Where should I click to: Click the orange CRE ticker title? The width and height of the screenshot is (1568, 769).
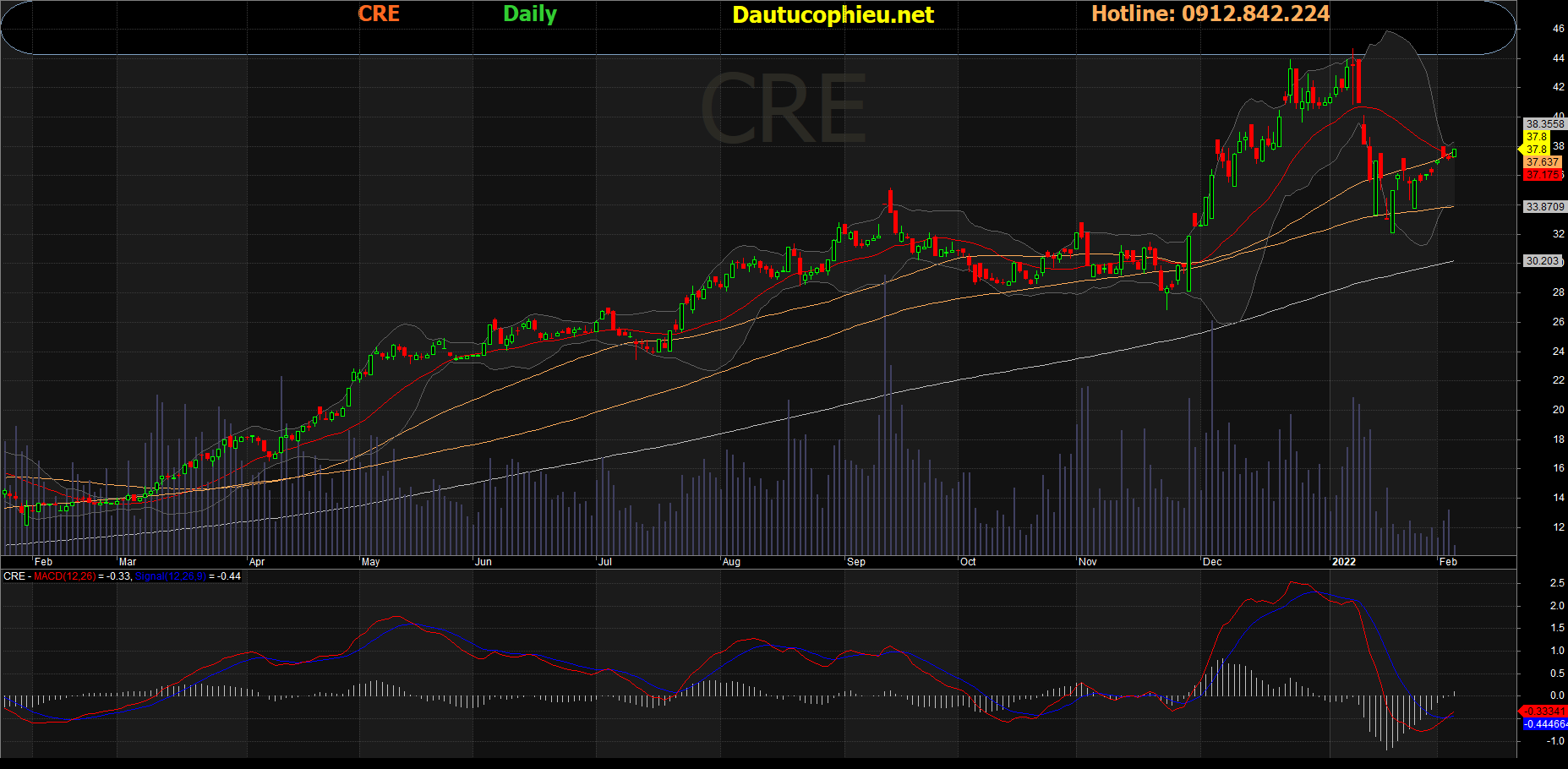[x=379, y=14]
